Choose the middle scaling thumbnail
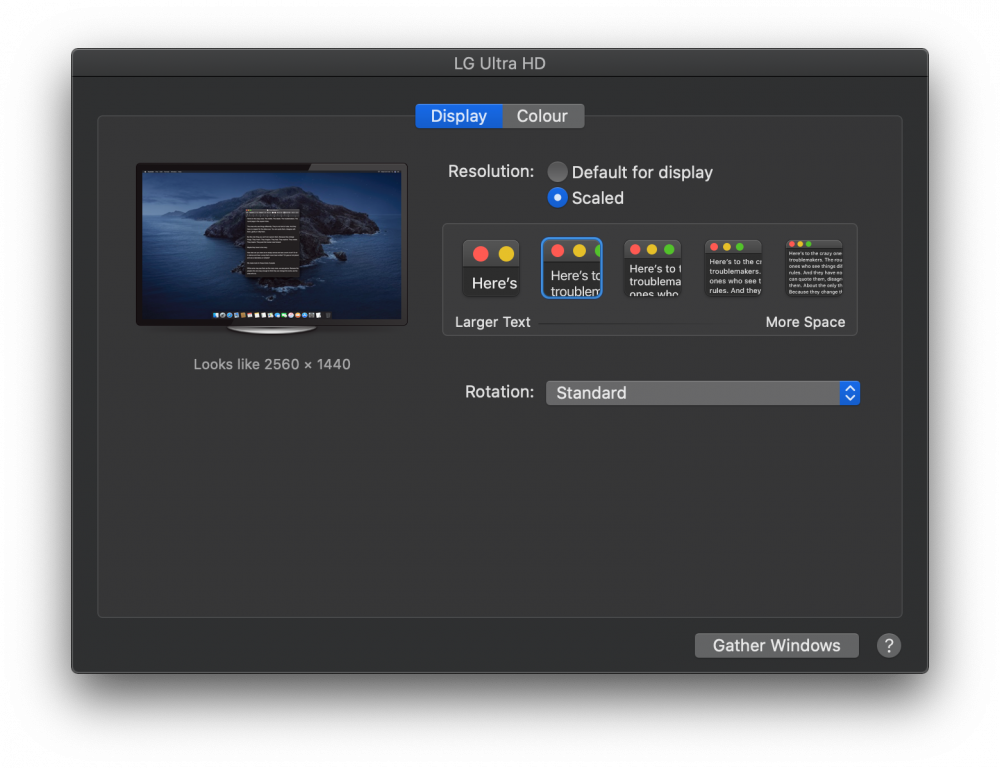 [652, 268]
